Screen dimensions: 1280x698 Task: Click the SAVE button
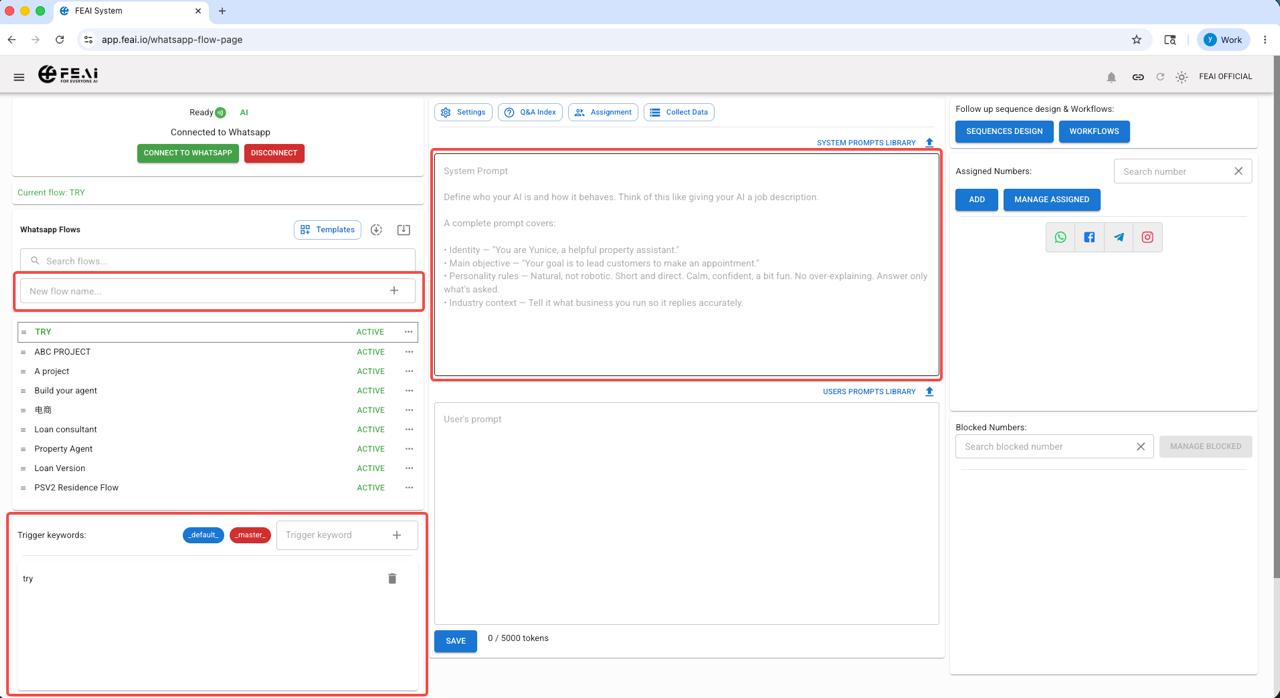pyautogui.click(x=455, y=641)
